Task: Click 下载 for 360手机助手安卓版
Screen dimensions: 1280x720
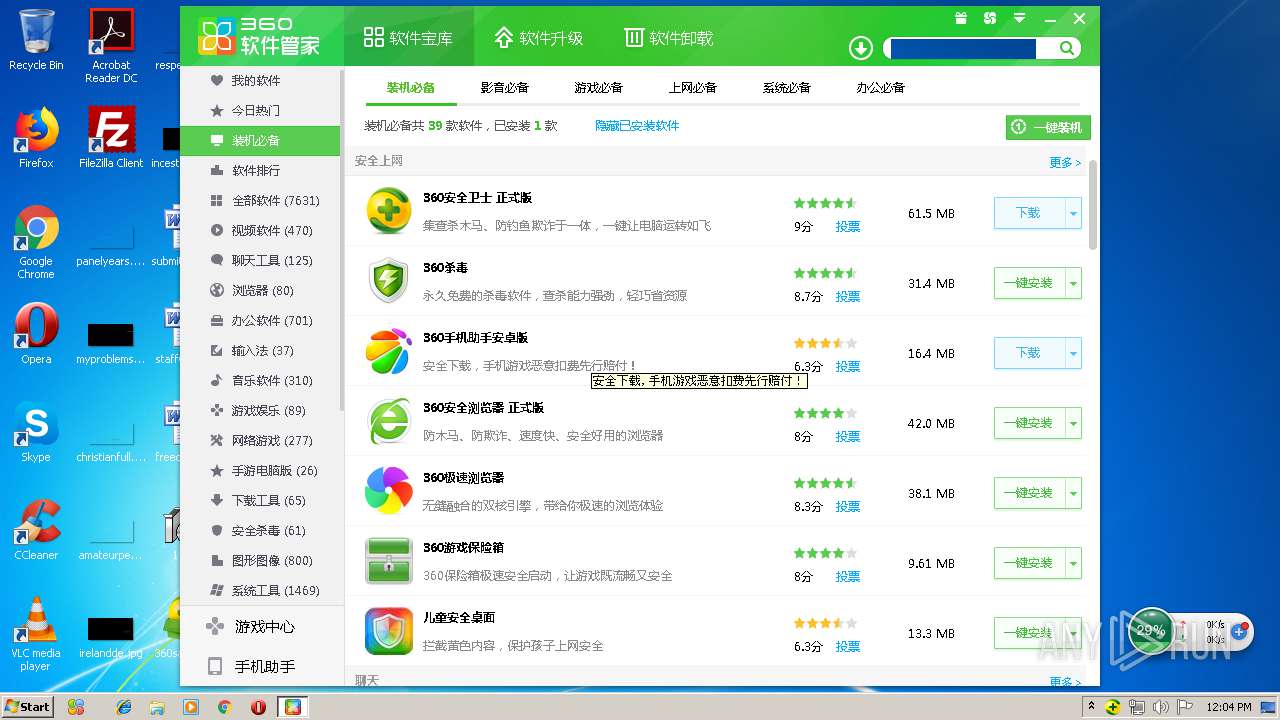Action: tap(1029, 353)
